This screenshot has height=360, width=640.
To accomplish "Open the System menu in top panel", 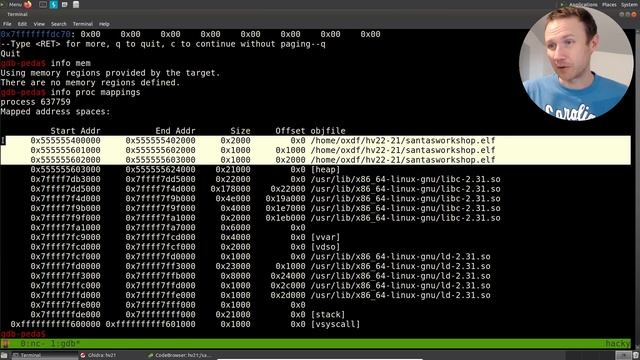I will click(629, 4).
